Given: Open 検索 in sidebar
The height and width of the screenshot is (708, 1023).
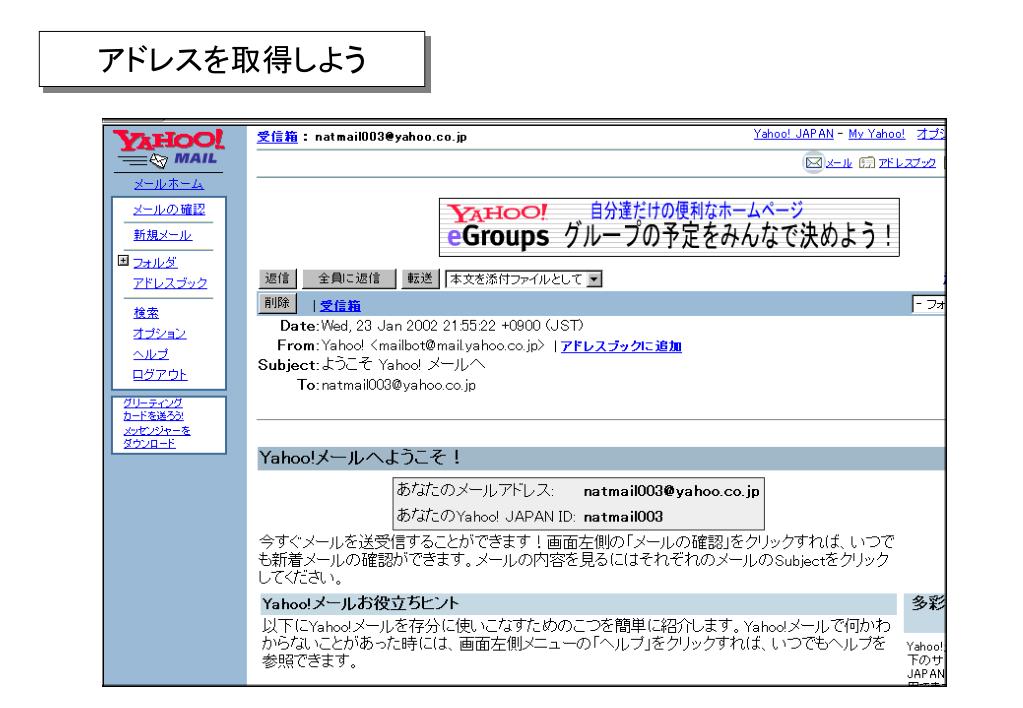Looking at the screenshot, I should [x=146, y=313].
